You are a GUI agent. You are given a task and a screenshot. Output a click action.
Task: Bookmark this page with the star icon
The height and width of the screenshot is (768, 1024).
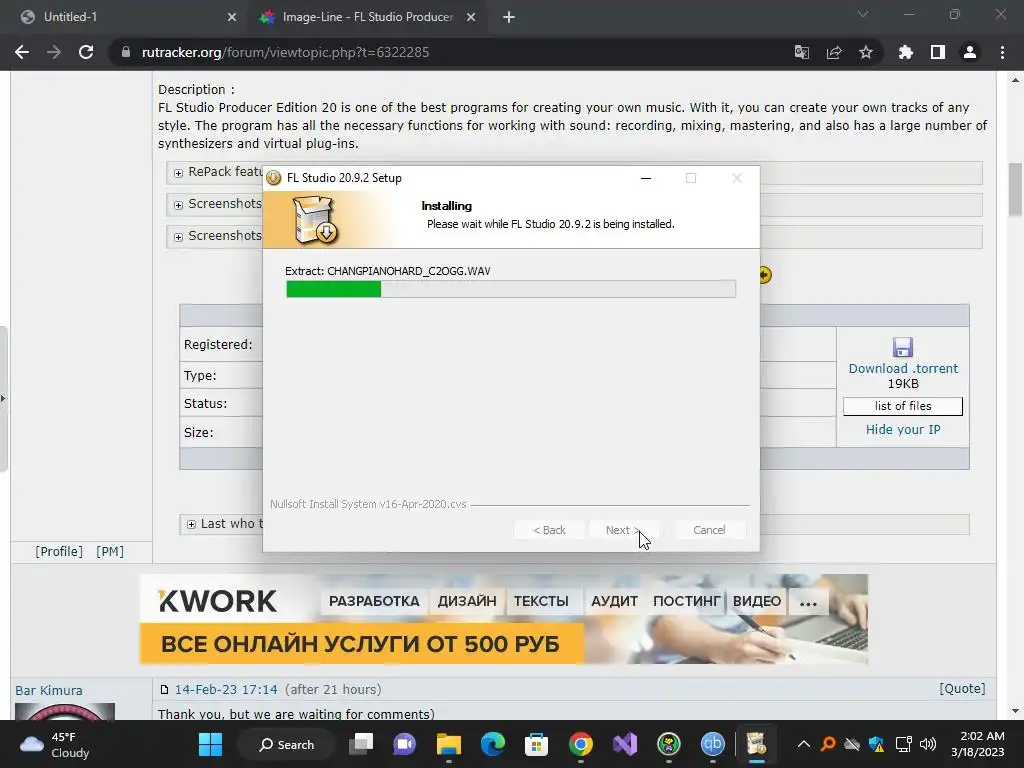(866, 52)
